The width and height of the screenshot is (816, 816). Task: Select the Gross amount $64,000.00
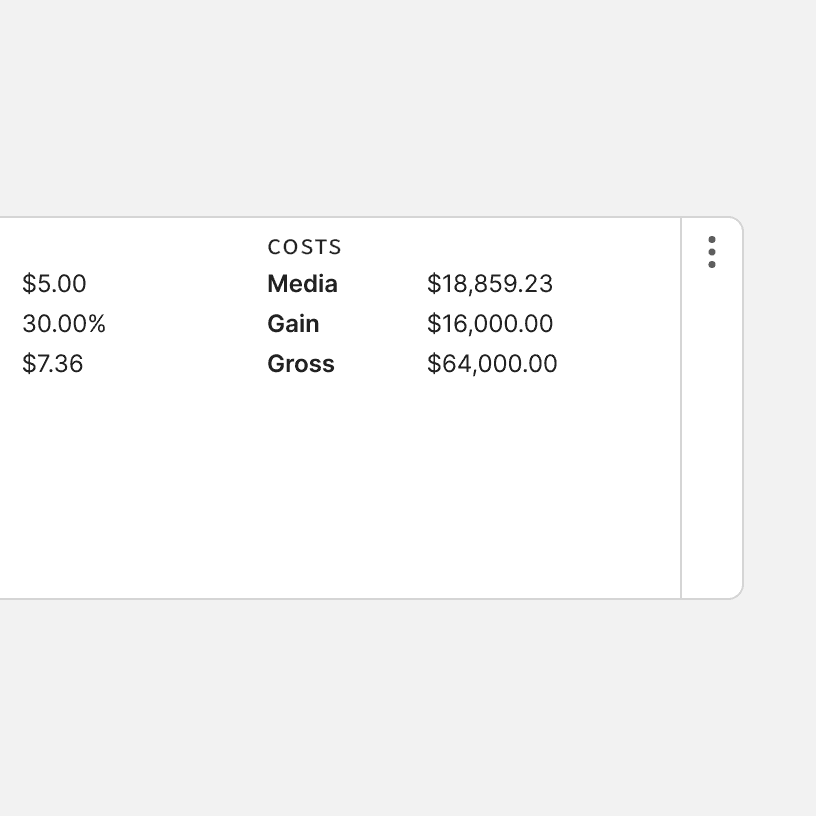[x=492, y=364]
